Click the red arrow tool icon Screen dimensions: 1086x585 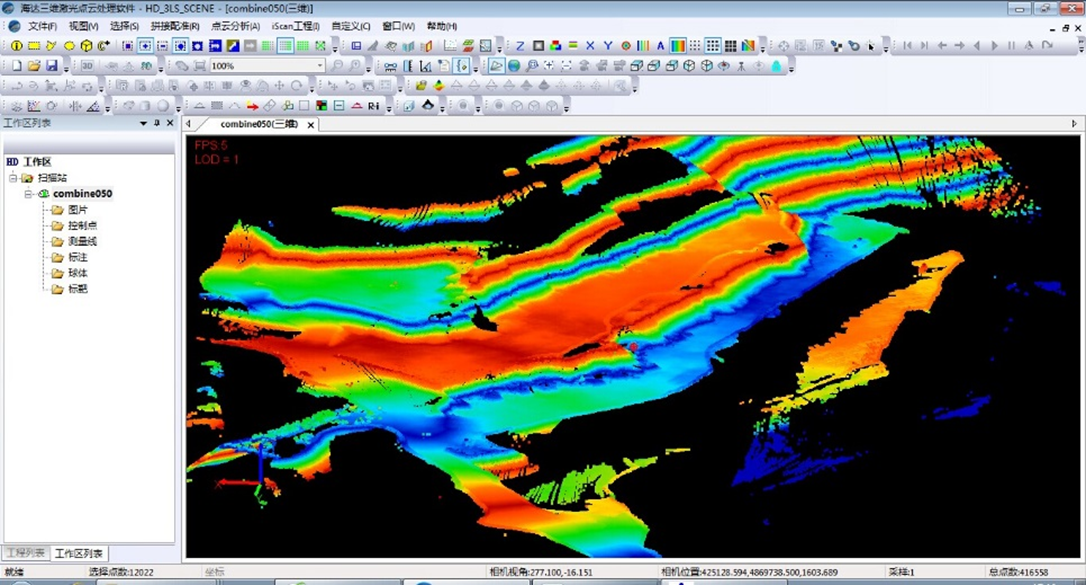pos(252,106)
